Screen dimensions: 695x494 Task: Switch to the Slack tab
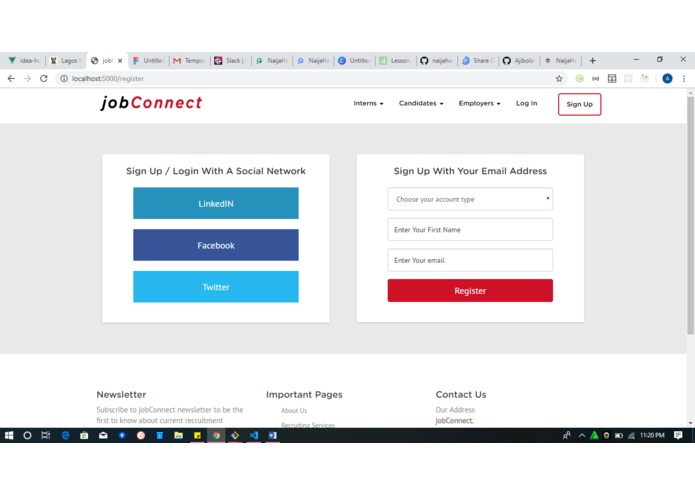tap(230, 60)
